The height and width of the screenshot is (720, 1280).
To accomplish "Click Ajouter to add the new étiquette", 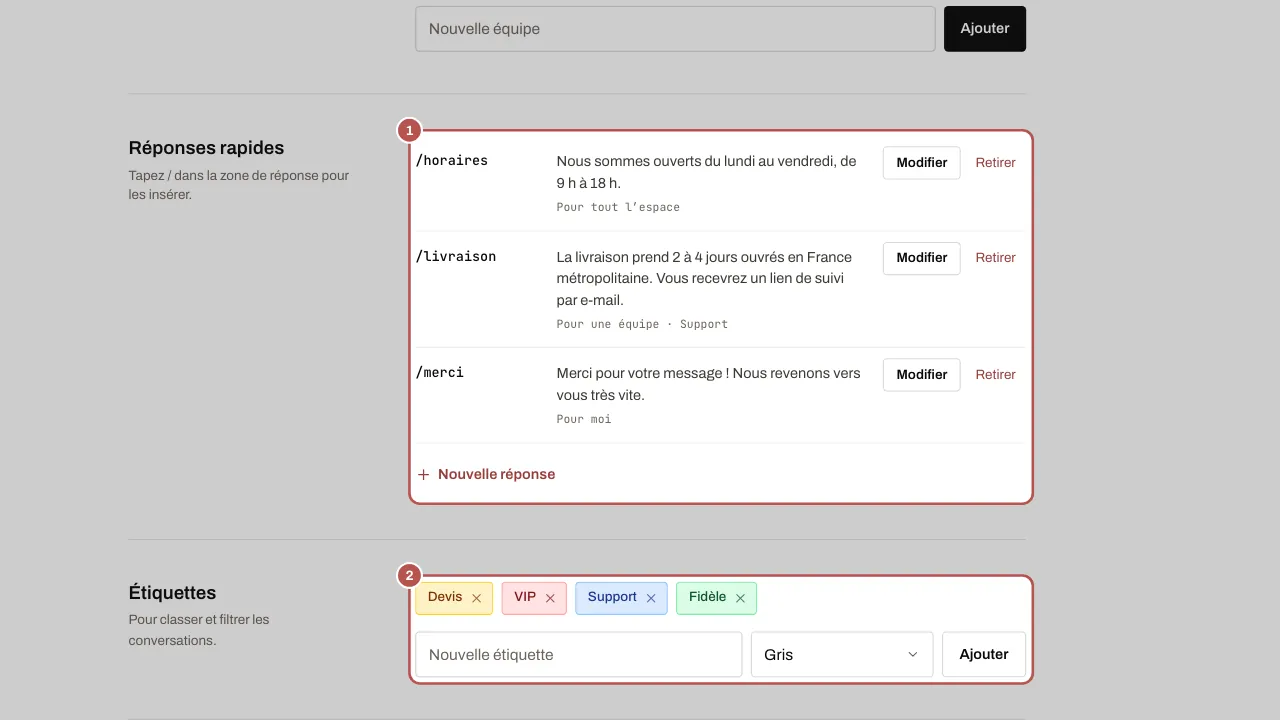I will coord(984,654).
